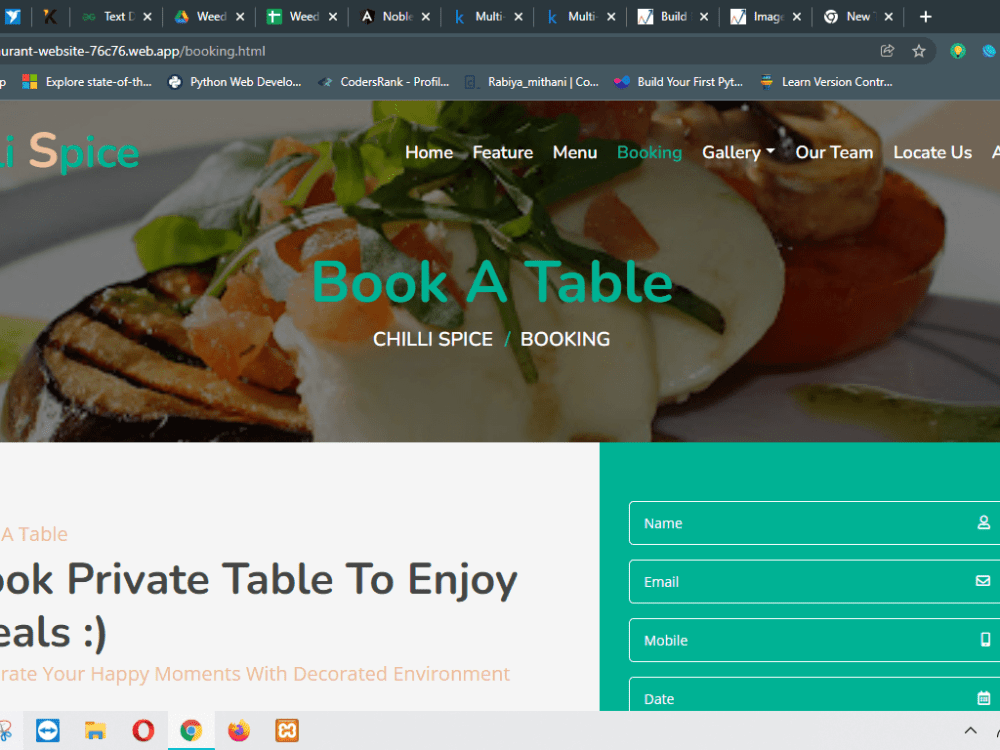The height and width of the screenshot is (750, 1000).
Task: Click the Name input field
Action: [814, 523]
